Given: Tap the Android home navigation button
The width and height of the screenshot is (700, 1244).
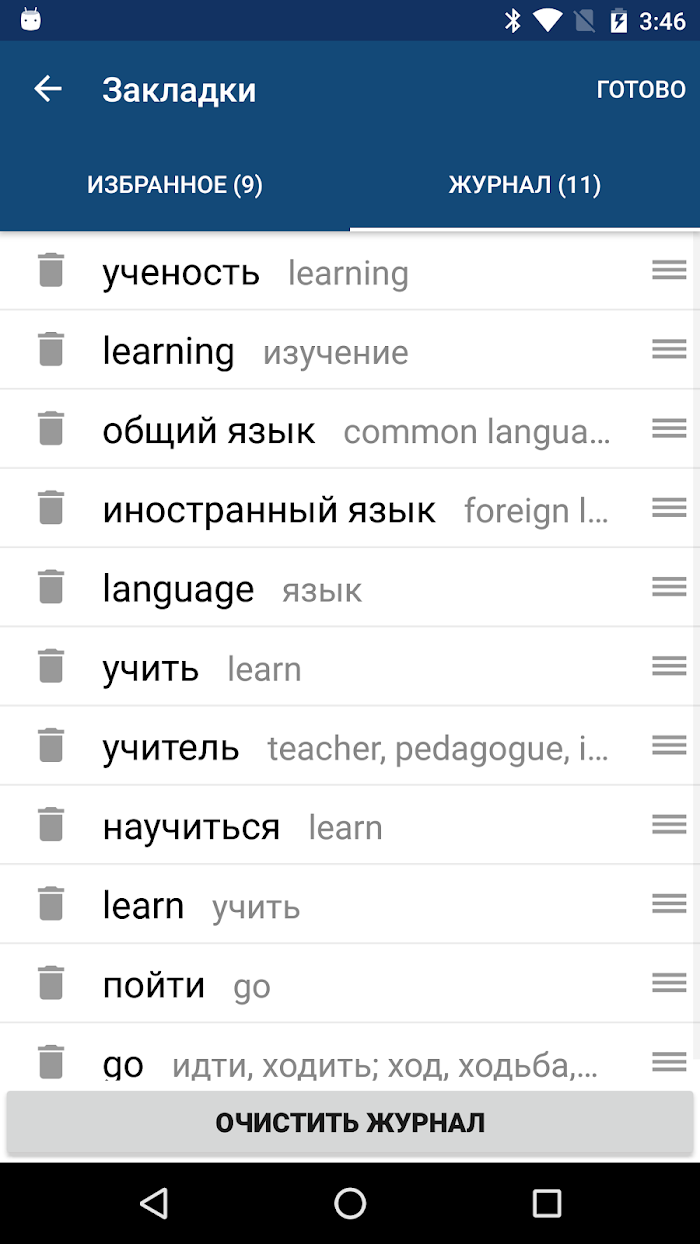Looking at the screenshot, I should [x=350, y=1203].
